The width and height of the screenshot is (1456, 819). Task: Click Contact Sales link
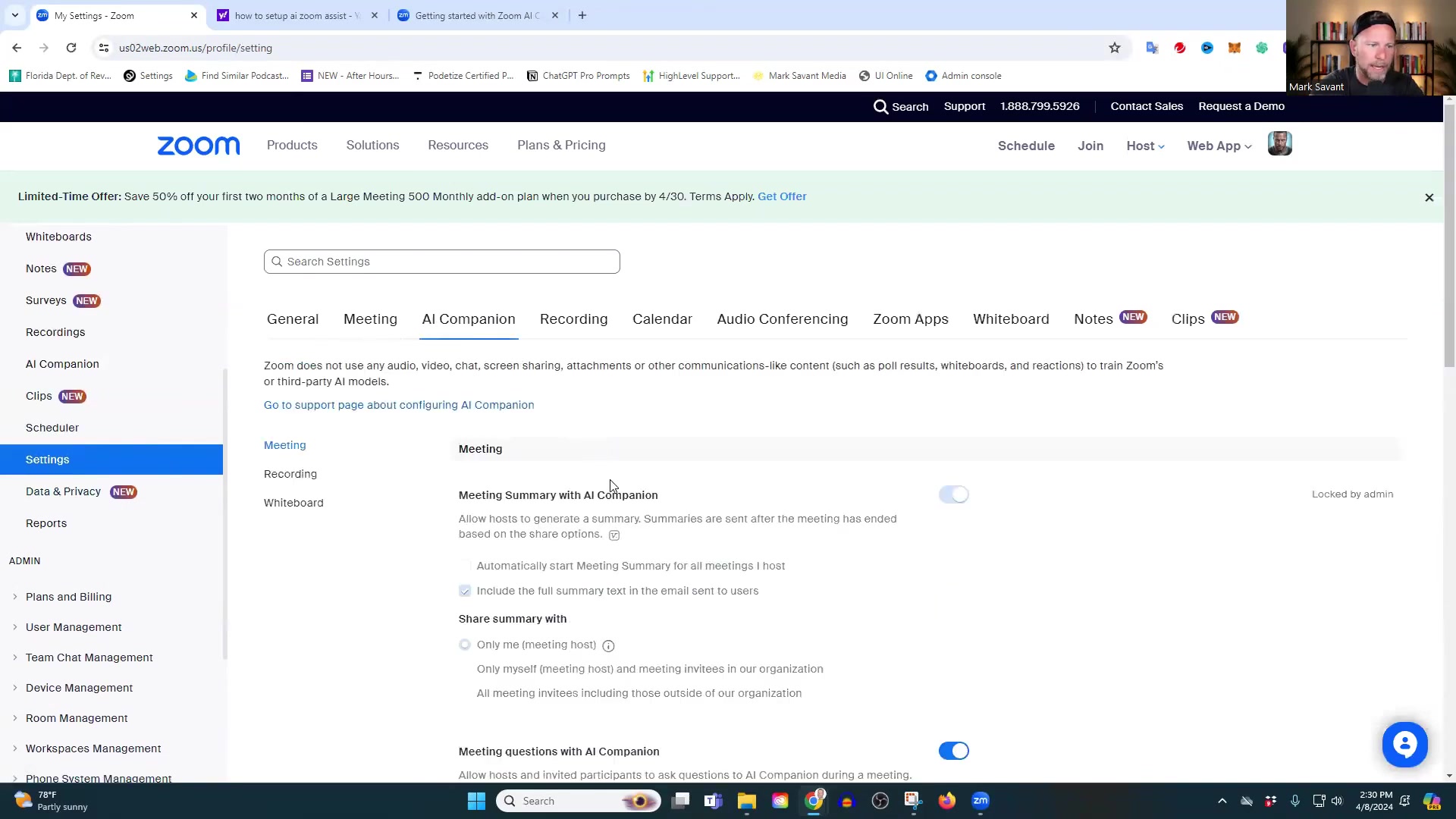(x=1147, y=107)
